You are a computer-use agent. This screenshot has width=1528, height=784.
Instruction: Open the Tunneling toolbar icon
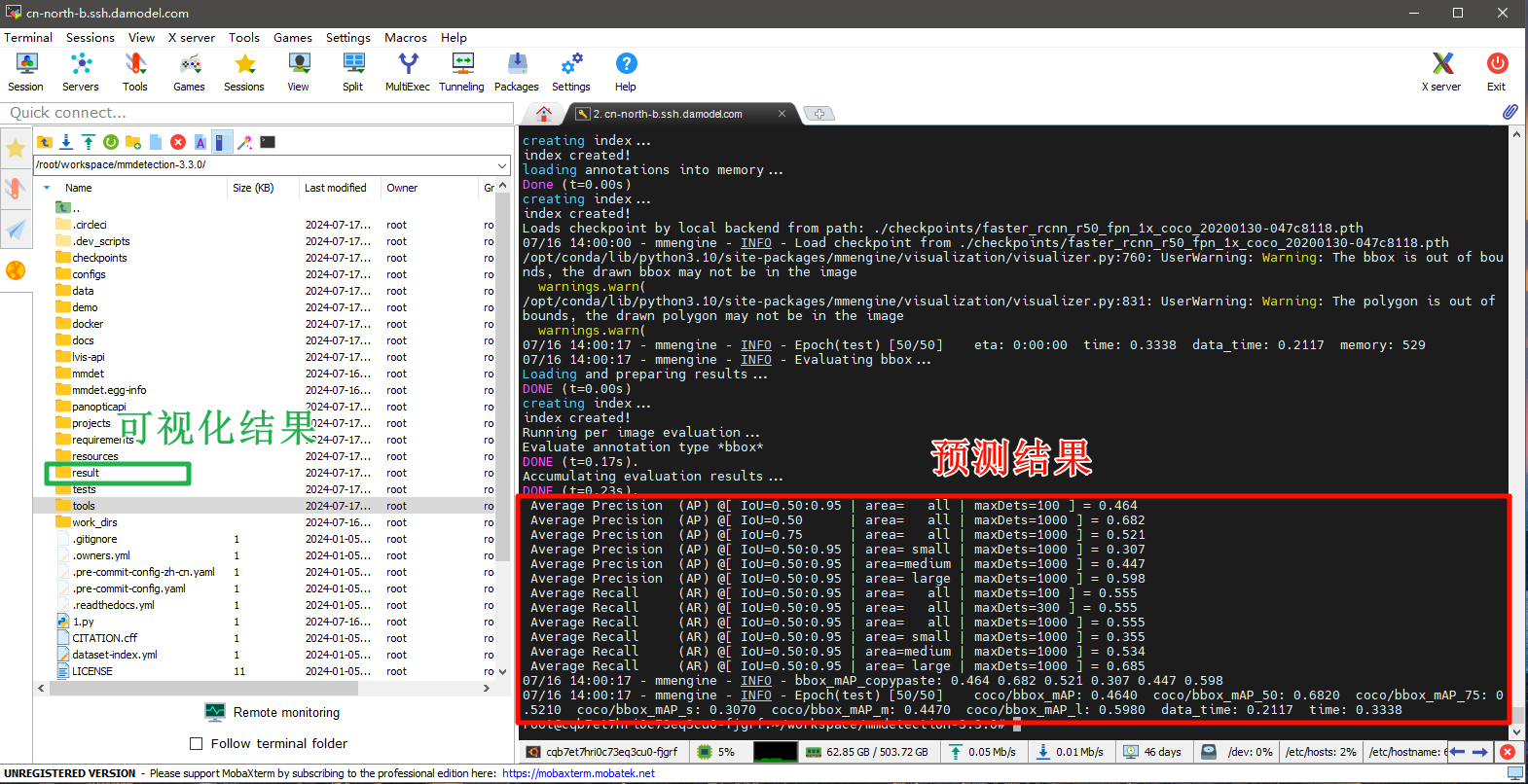(x=462, y=72)
